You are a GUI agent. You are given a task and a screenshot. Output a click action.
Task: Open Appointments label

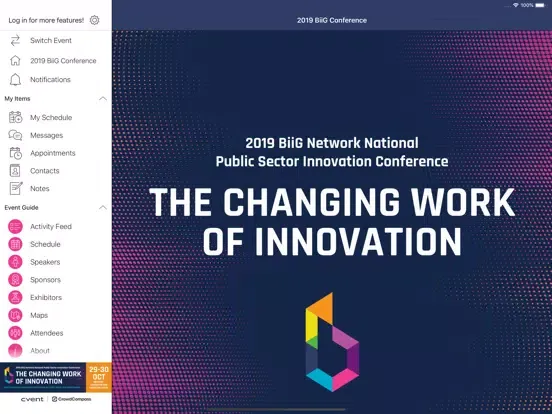tap(53, 153)
